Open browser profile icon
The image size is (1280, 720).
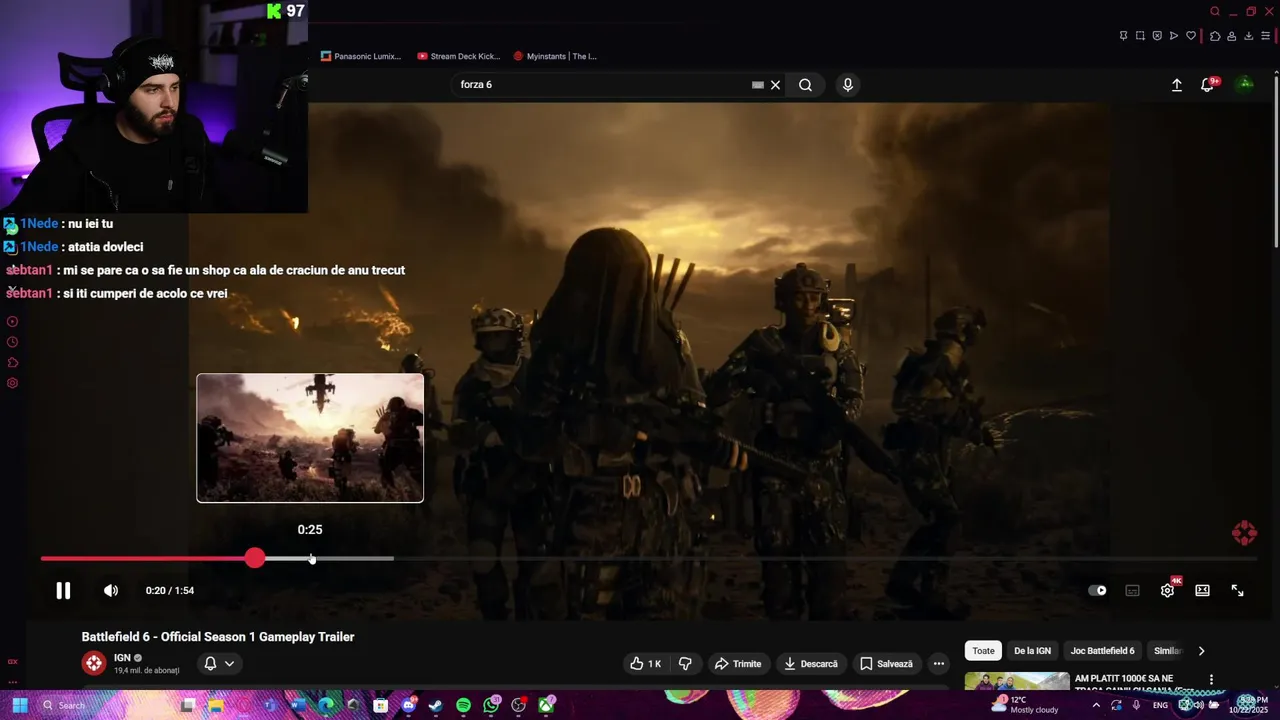(1232, 36)
